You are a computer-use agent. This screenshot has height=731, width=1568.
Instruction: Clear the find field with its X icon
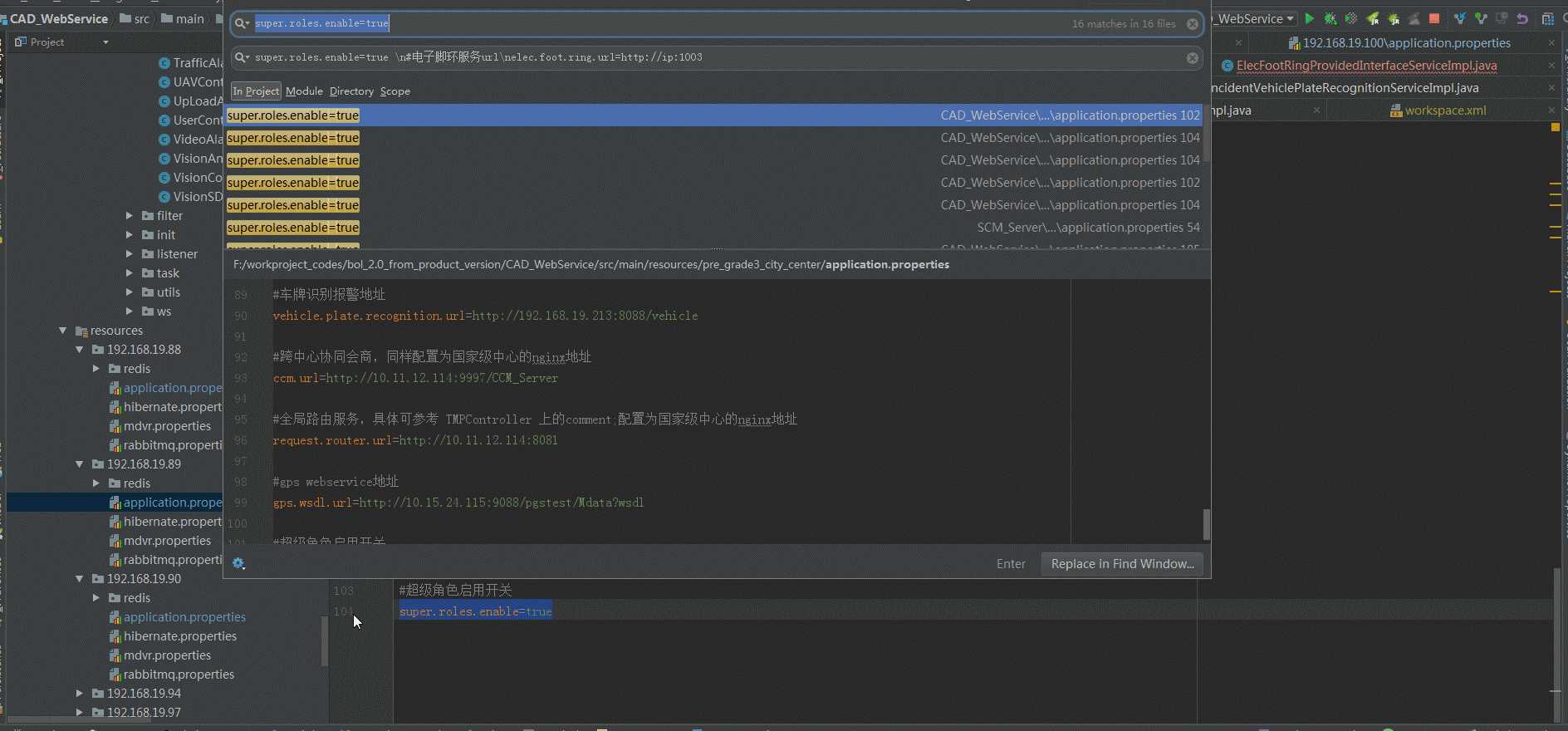coord(1193,24)
